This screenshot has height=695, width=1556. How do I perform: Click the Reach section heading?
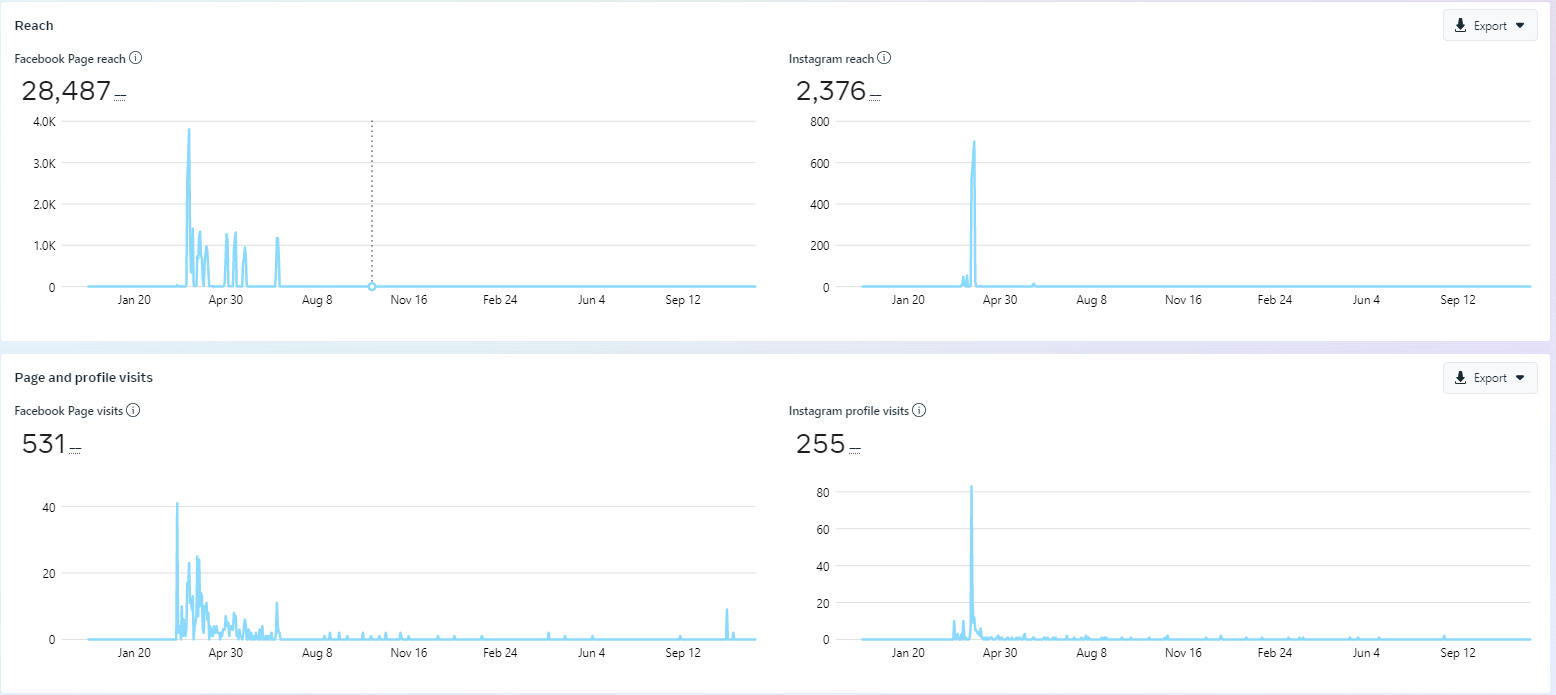pos(34,25)
